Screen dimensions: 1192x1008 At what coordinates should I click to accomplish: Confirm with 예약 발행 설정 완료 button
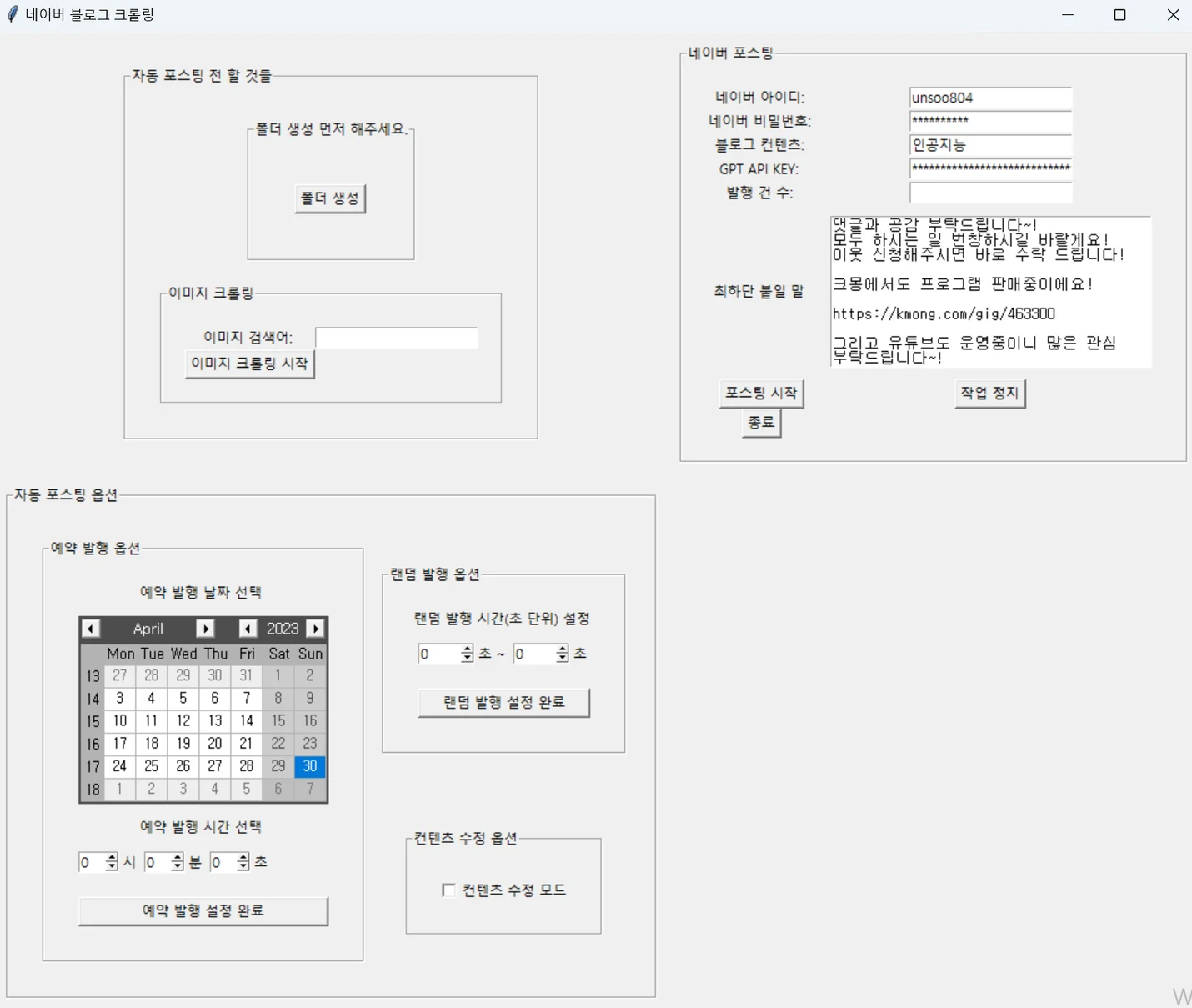(203, 910)
